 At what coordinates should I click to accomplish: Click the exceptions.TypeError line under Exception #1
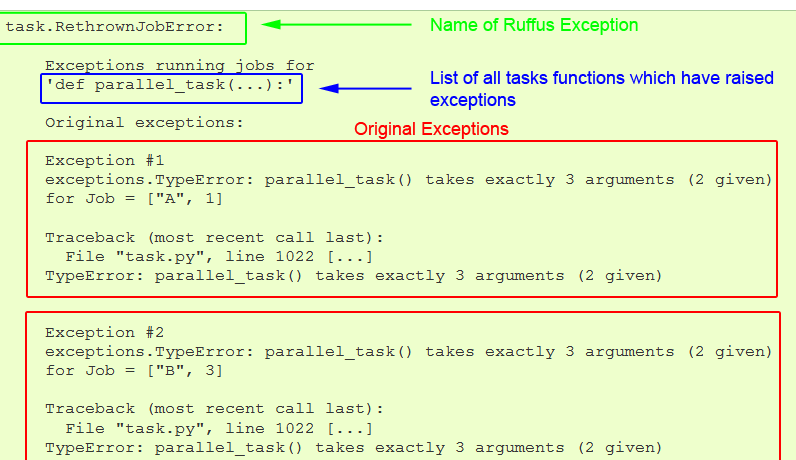pos(408,180)
